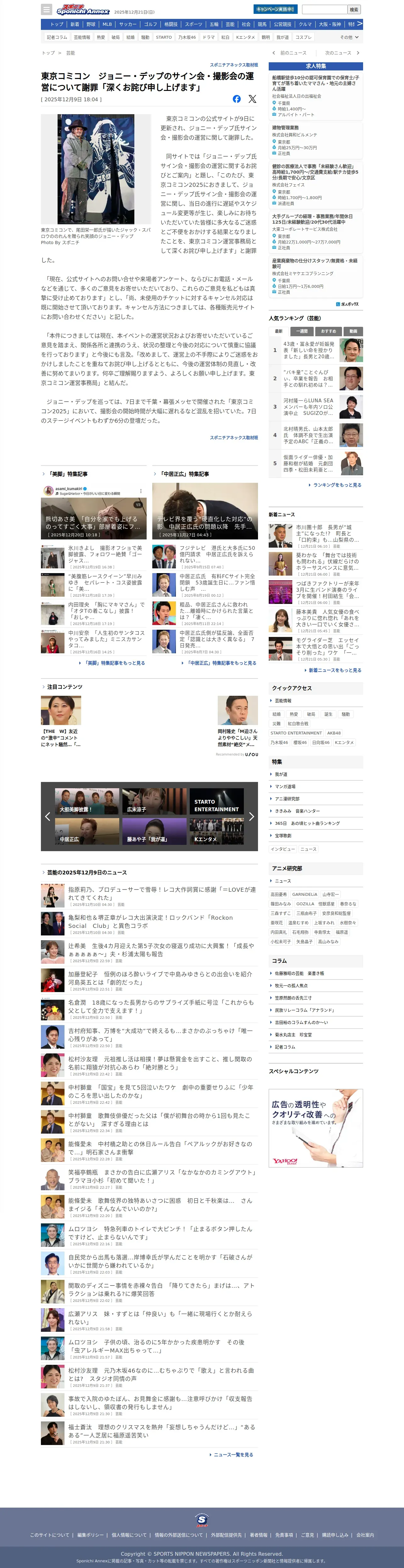Click 芸能 breadcrumb link
Screen dimensions: 404x1568
70,53
